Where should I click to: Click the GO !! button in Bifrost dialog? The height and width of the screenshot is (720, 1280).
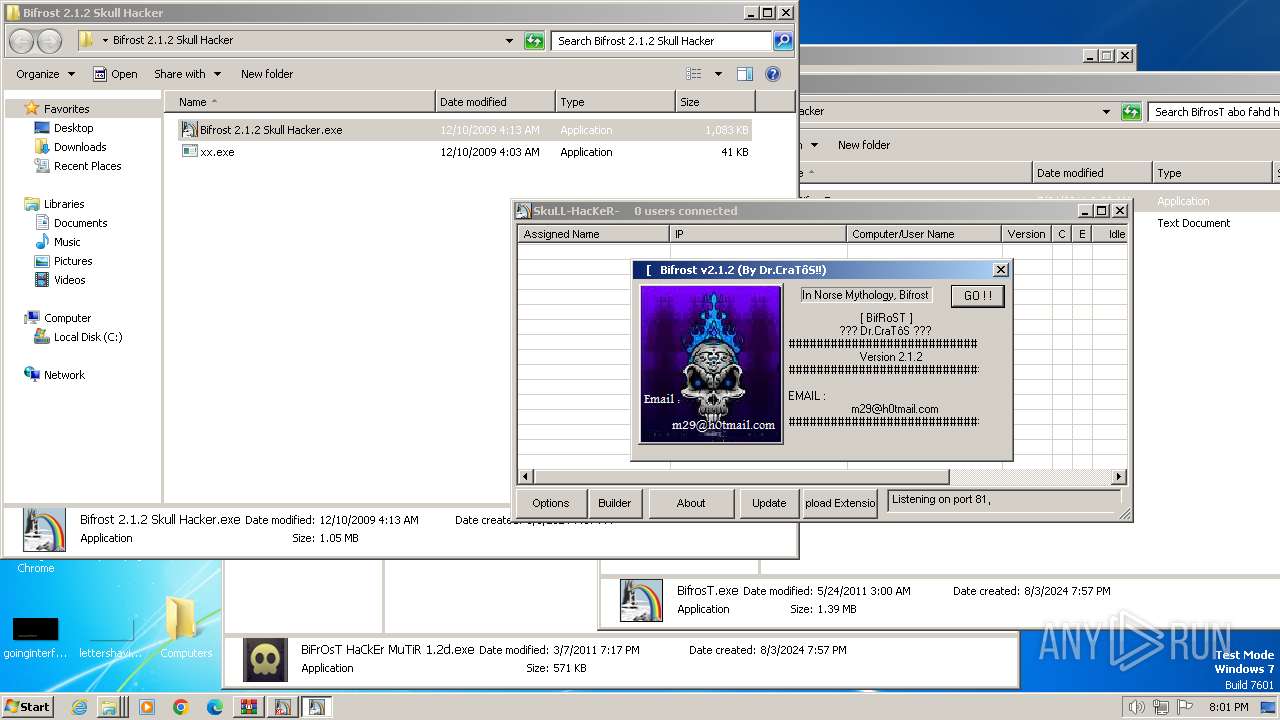[x=977, y=296]
